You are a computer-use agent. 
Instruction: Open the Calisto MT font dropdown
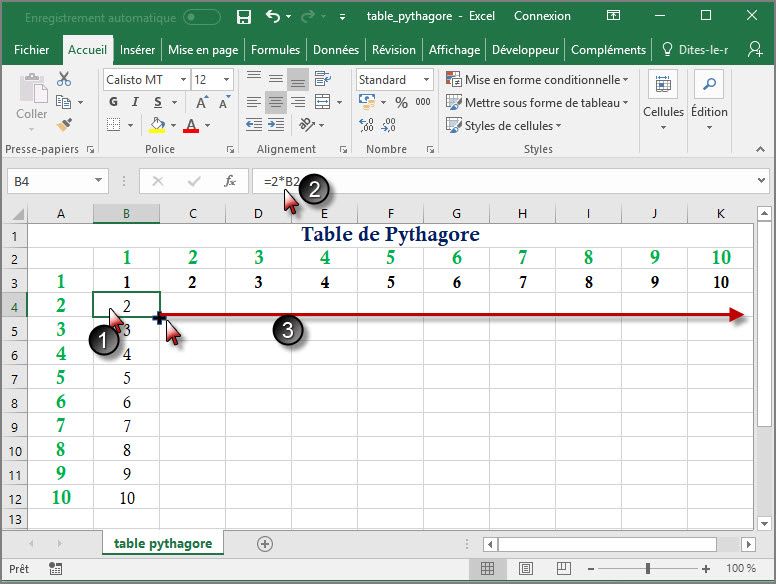(183, 80)
